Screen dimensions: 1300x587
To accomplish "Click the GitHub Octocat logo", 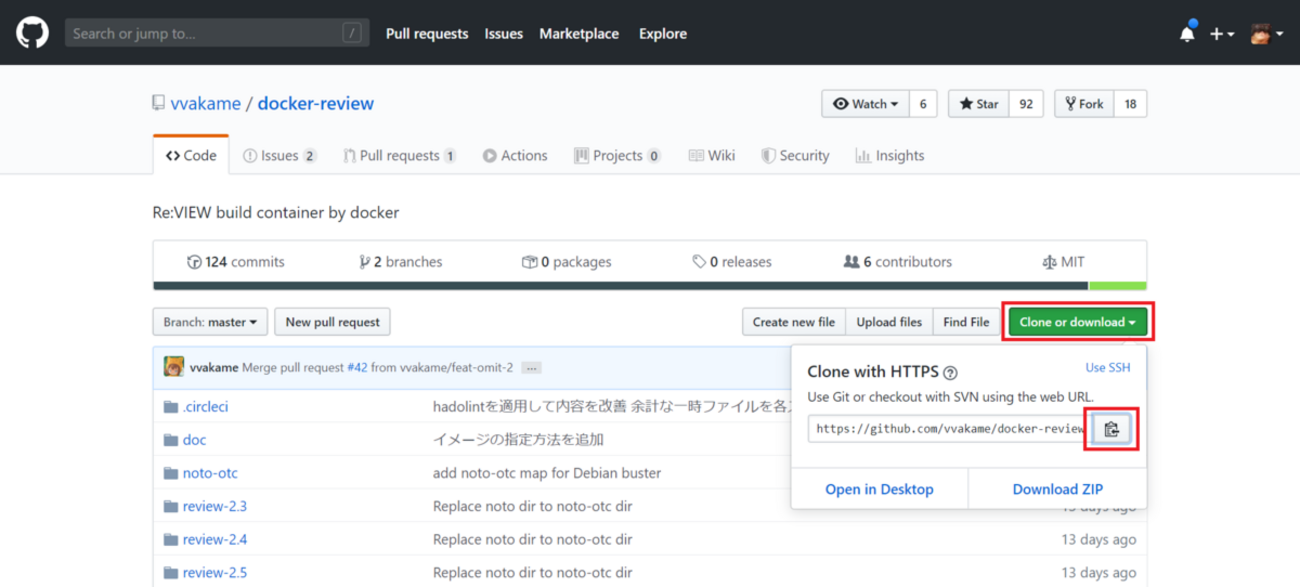I will point(32,33).
